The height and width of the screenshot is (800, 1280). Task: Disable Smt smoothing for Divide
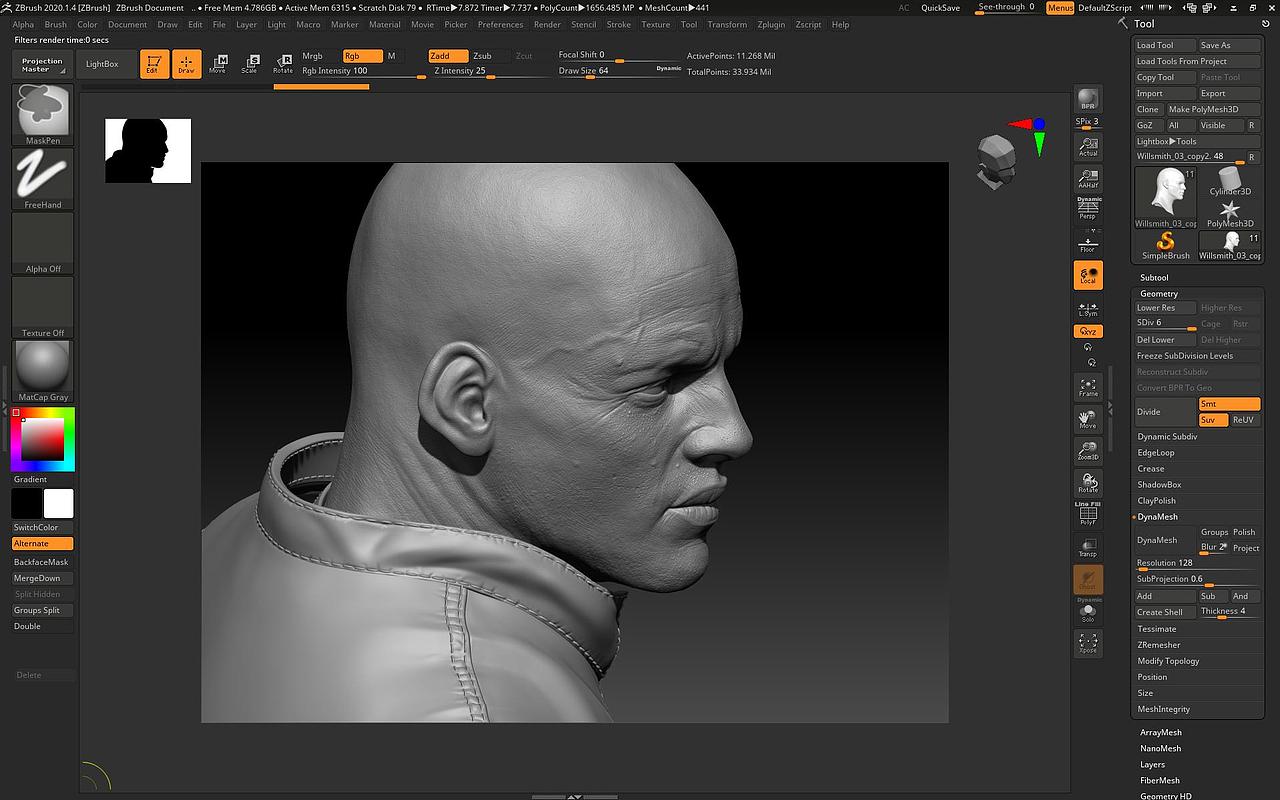(x=1229, y=404)
